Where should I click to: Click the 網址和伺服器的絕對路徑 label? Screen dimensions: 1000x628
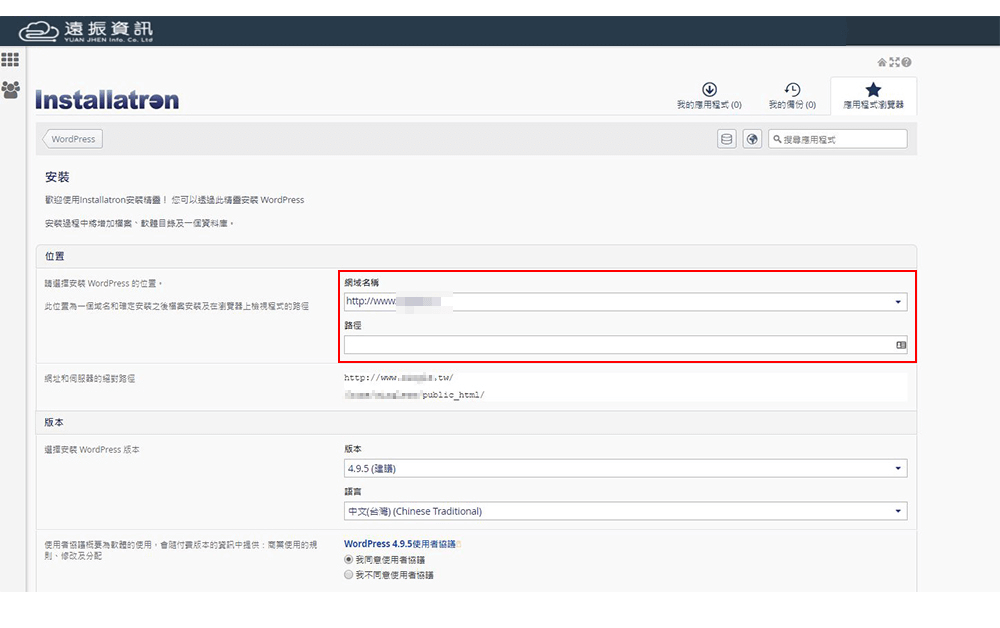[90, 379]
